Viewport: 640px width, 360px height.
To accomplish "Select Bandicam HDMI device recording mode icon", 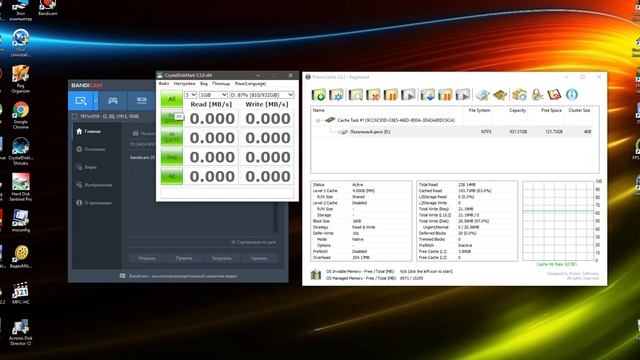I will point(141,100).
